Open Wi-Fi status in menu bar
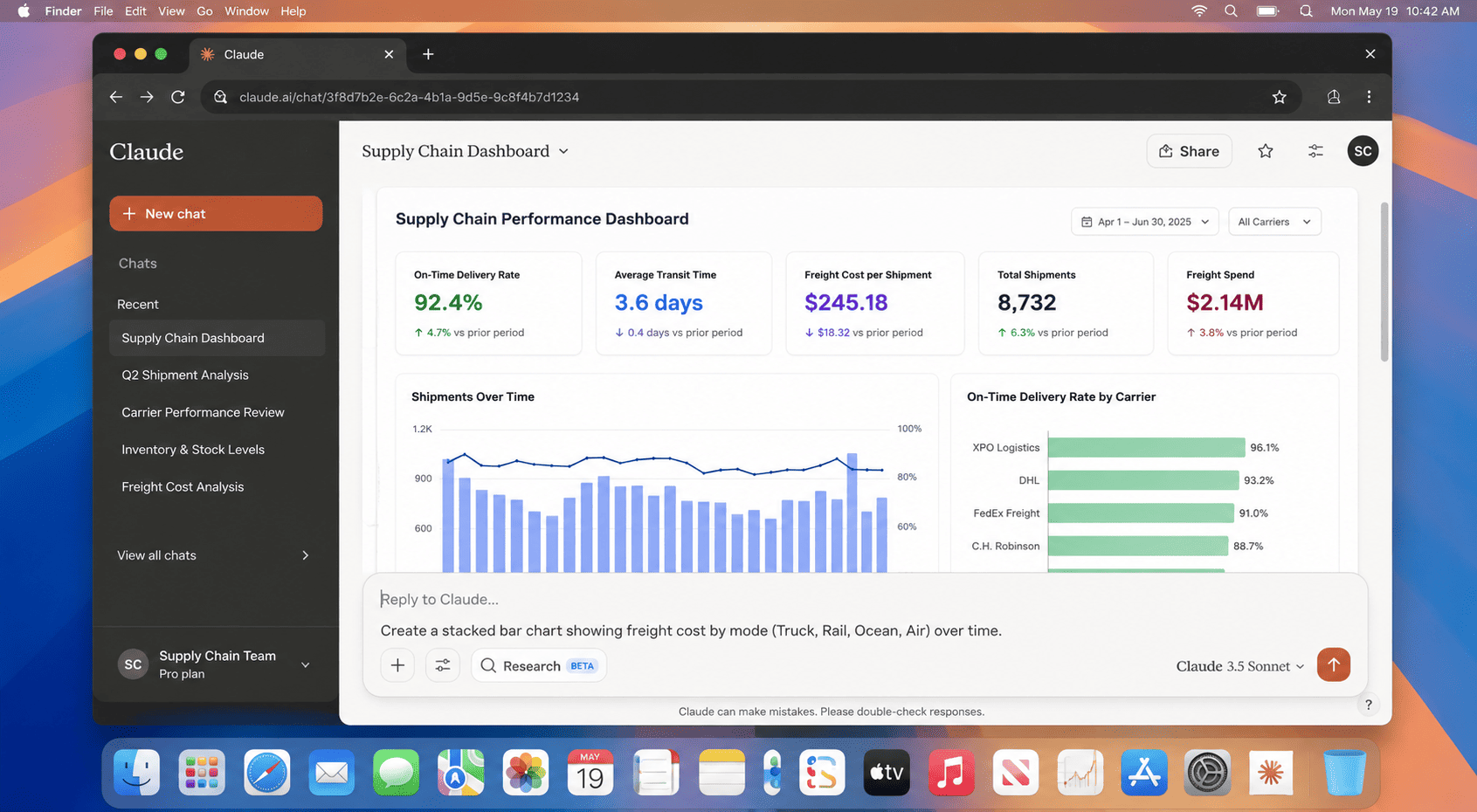Screen dimensions: 1477x812 pos(1199,11)
